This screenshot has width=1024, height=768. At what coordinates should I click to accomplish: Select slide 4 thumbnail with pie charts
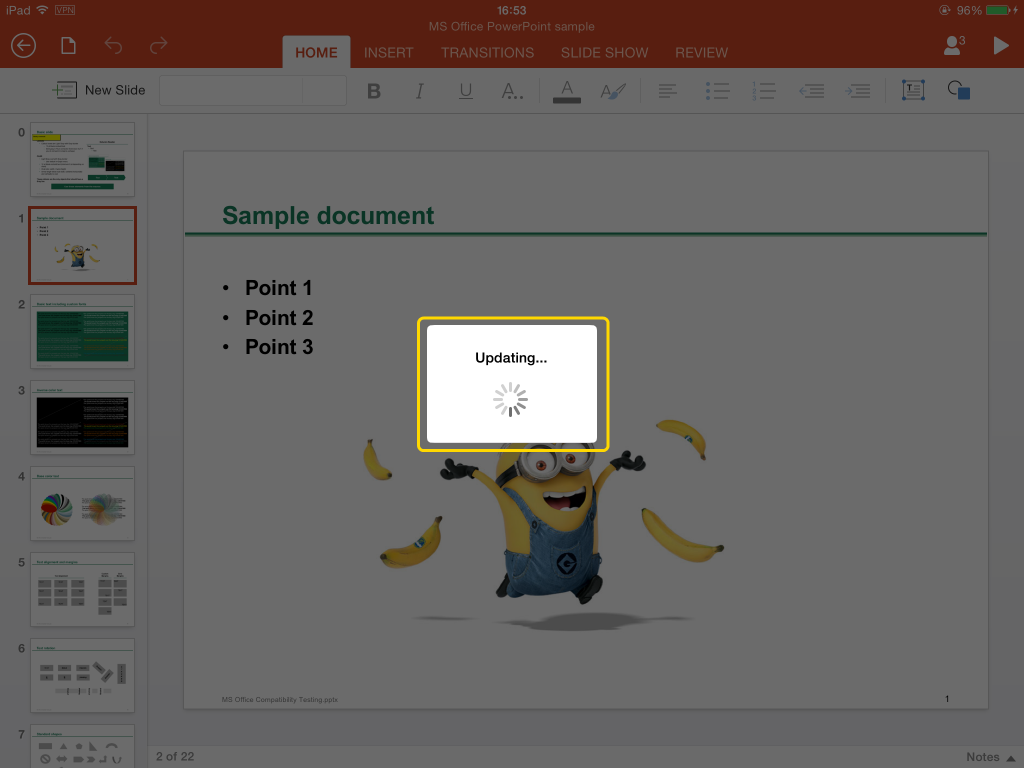tap(82, 504)
